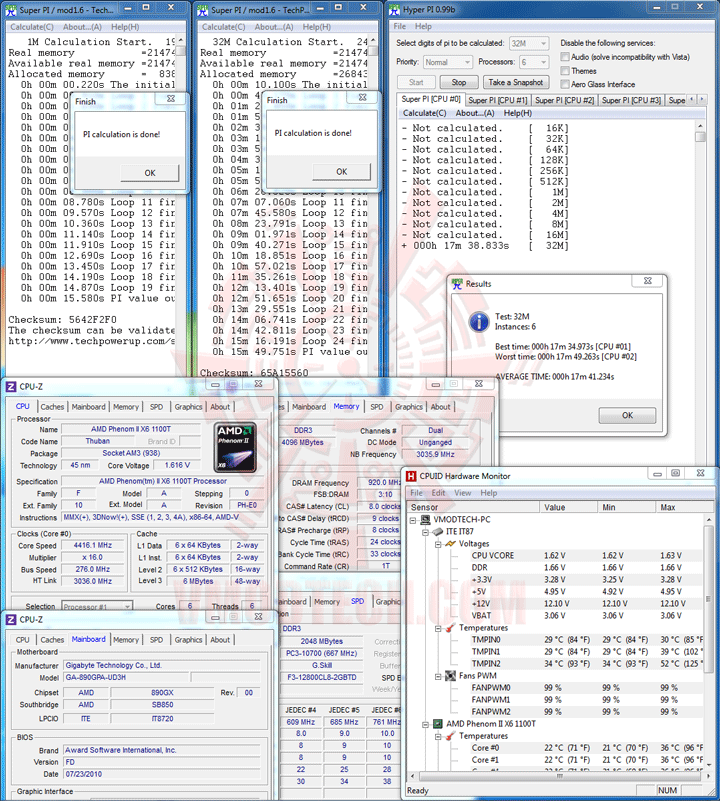Click the Core Speed 4416.1 MHz value

pos(93,545)
